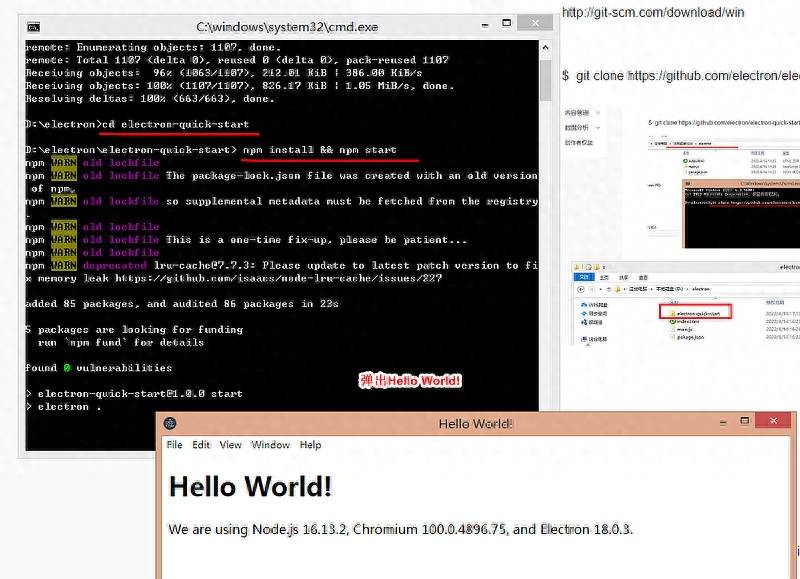Click the embedded cmd screenshot thumbnail in article

pos(741,214)
